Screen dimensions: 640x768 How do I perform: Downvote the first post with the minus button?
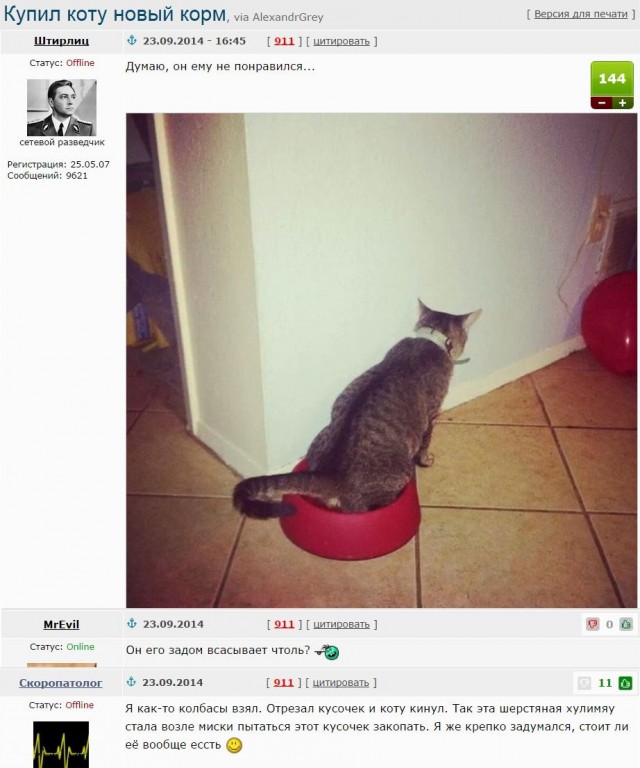[x=602, y=103]
